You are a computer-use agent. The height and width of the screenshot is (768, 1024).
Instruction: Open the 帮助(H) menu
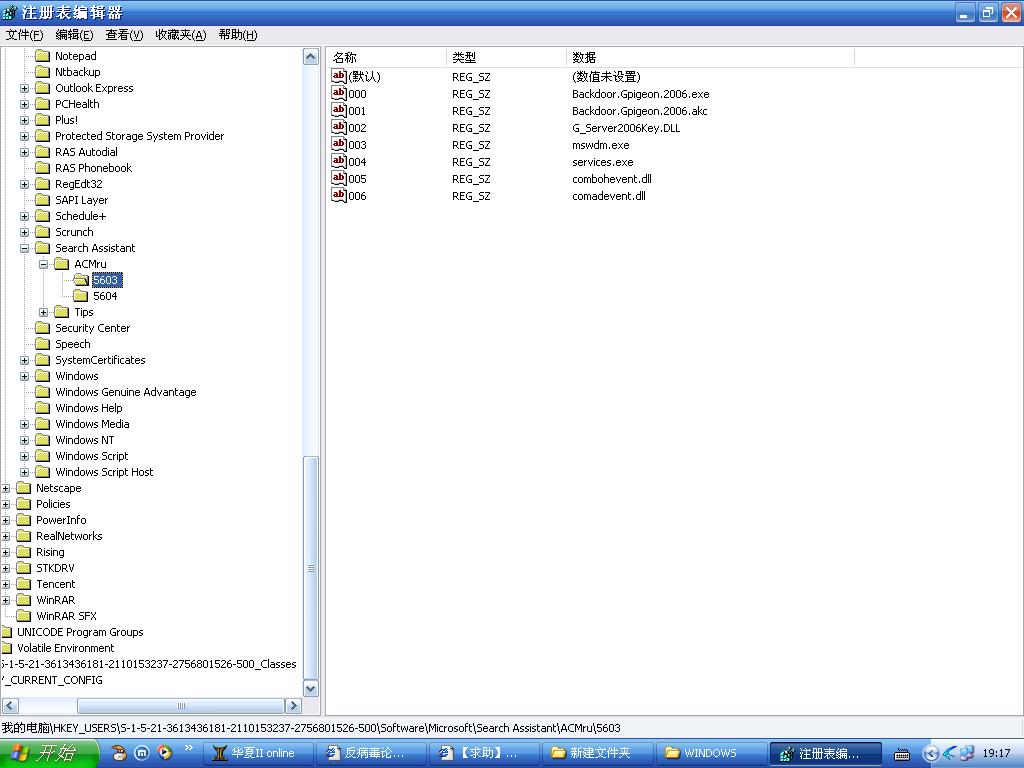click(238, 35)
